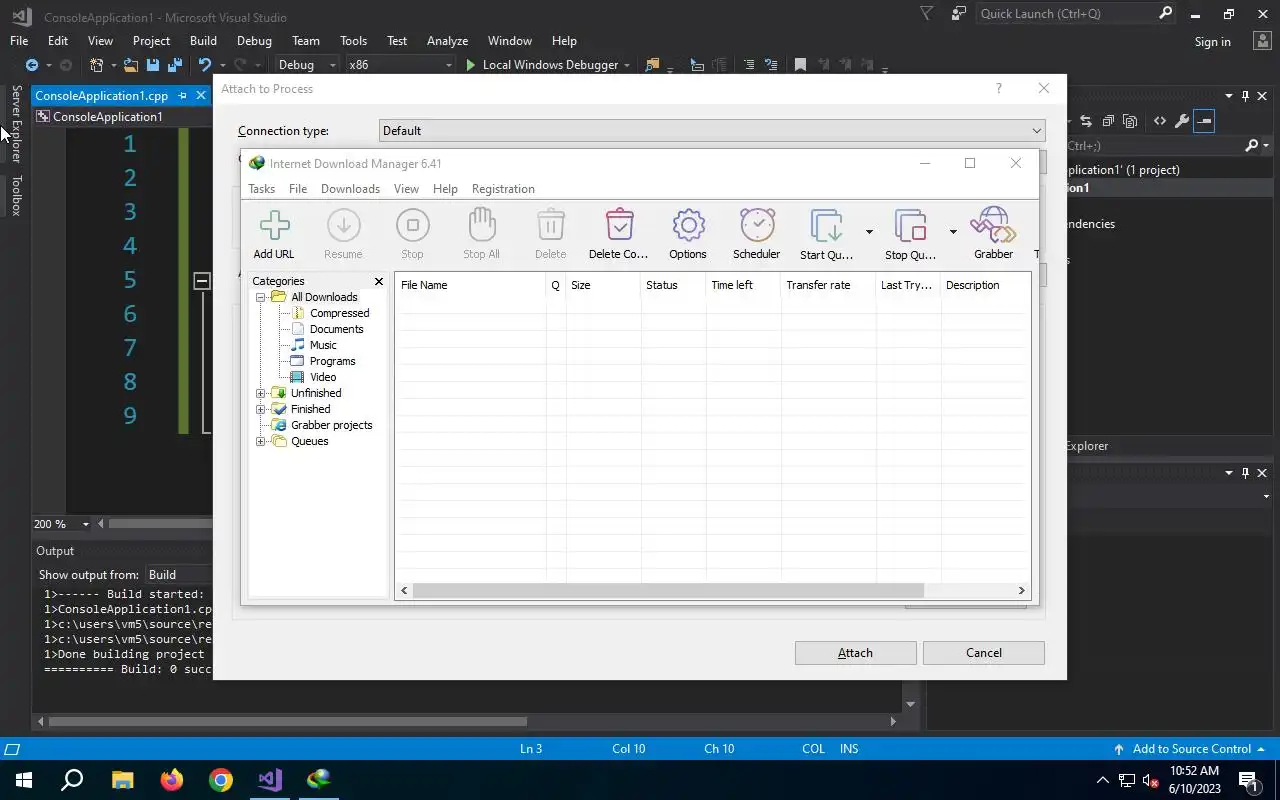Click the View Code icon in Solution Explorer

click(1159, 121)
